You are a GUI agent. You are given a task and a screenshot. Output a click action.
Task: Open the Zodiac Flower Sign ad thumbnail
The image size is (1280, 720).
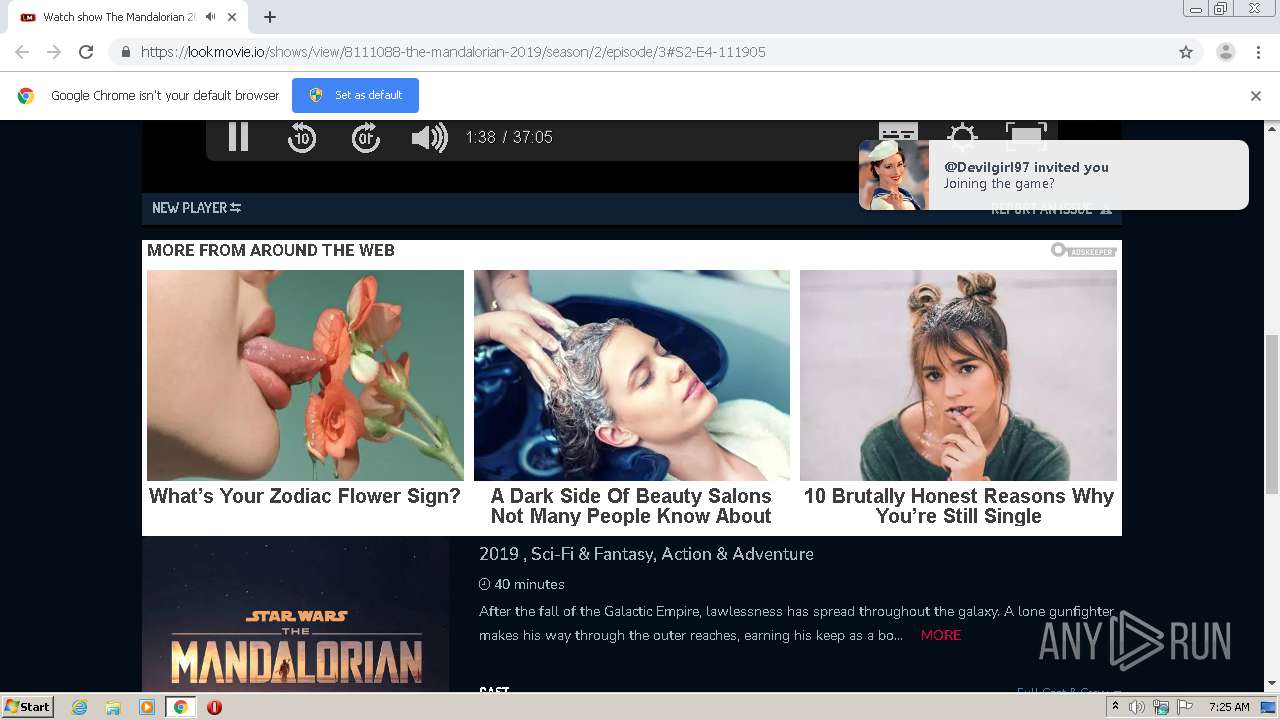(x=305, y=375)
